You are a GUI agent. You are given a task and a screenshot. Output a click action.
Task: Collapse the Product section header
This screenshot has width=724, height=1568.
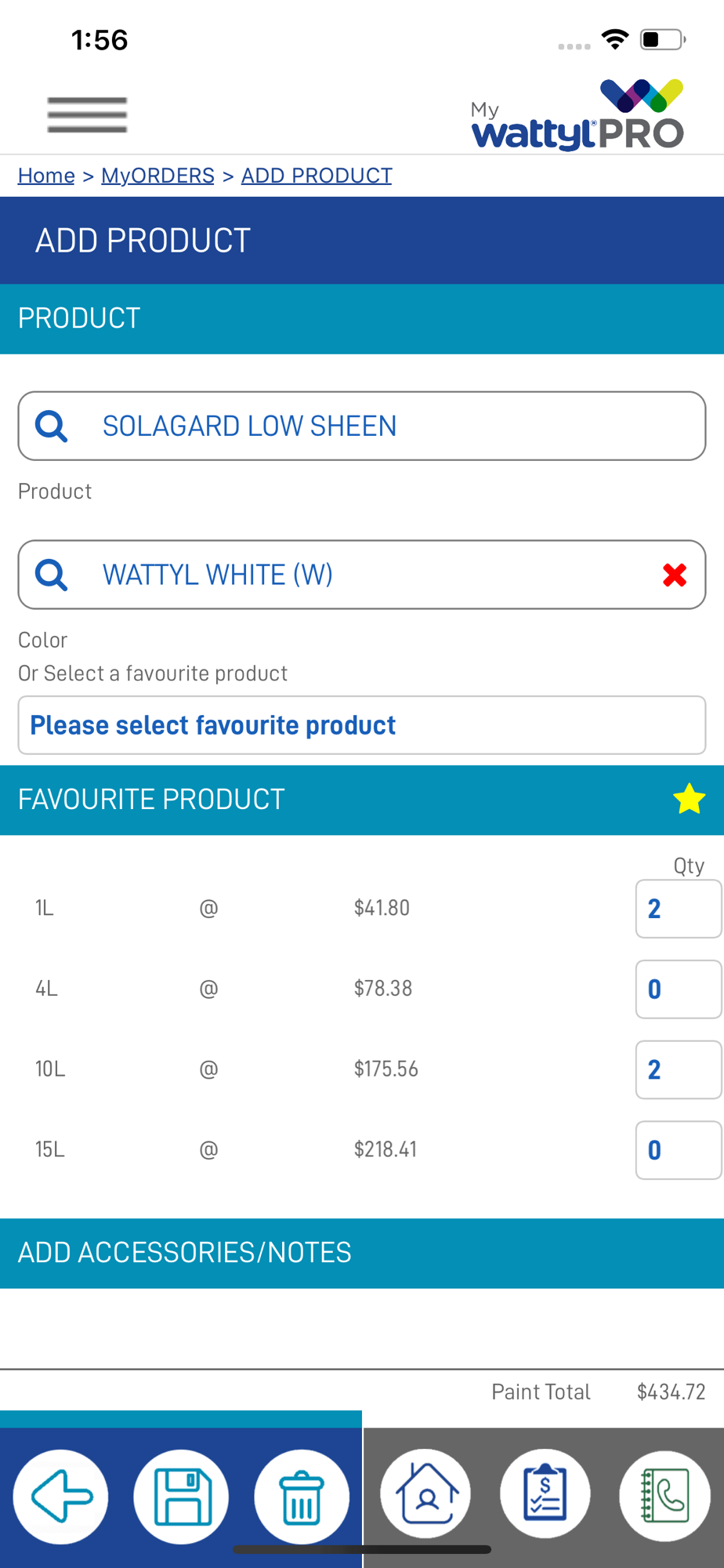(x=362, y=318)
